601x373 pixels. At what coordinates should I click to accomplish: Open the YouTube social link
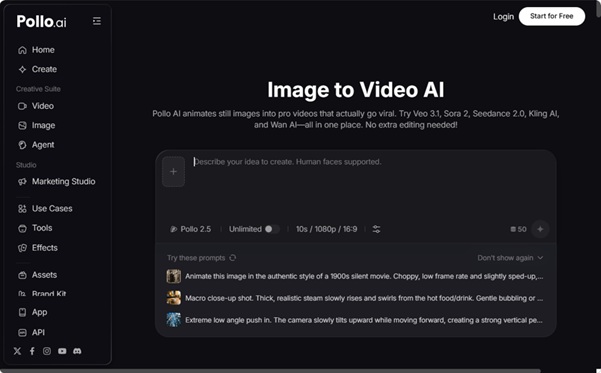pyautogui.click(x=62, y=351)
